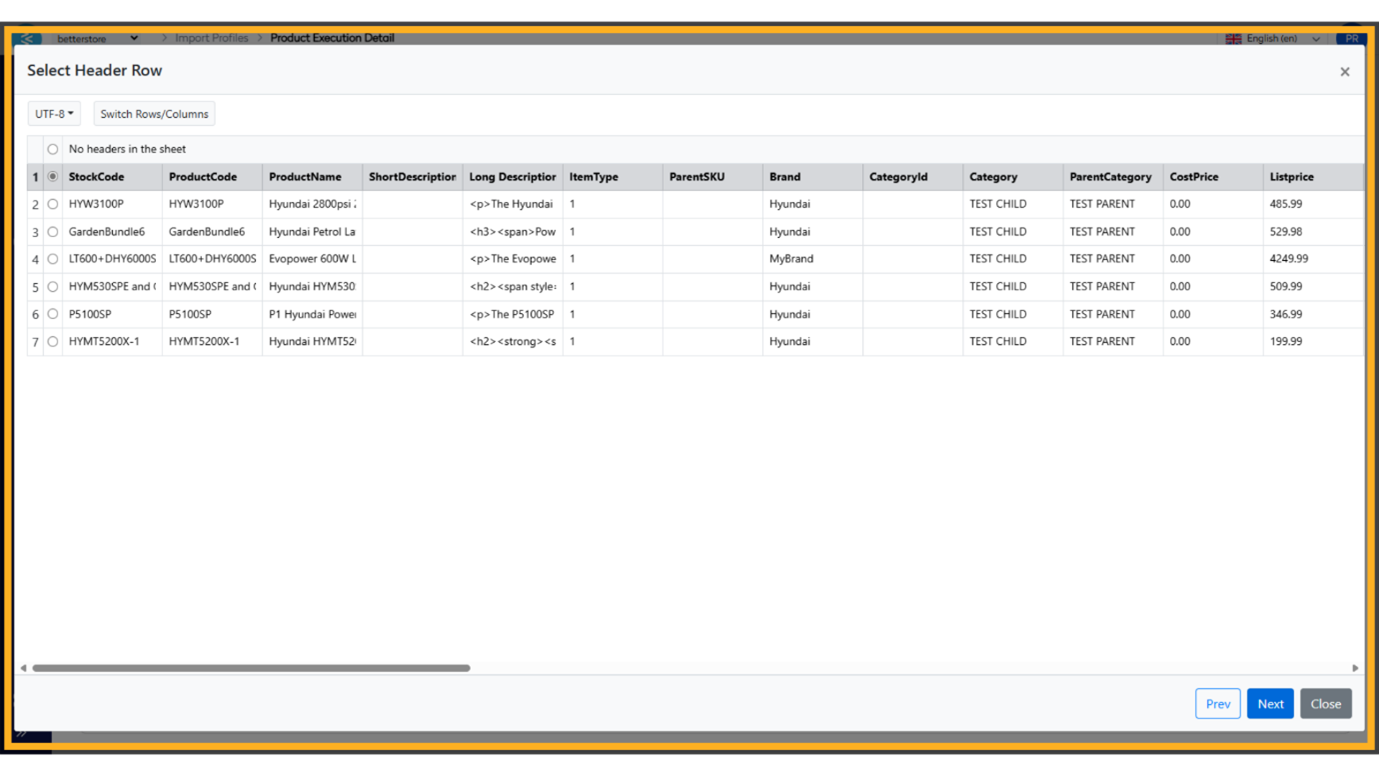Click the Prev button
The width and height of the screenshot is (1379, 776).
coord(1217,704)
